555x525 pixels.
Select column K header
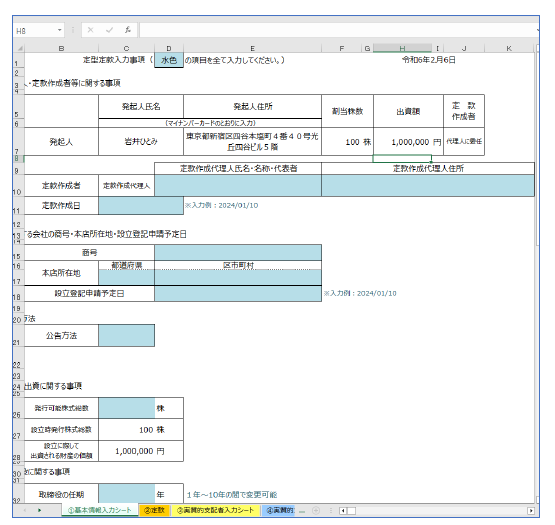click(509, 48)
